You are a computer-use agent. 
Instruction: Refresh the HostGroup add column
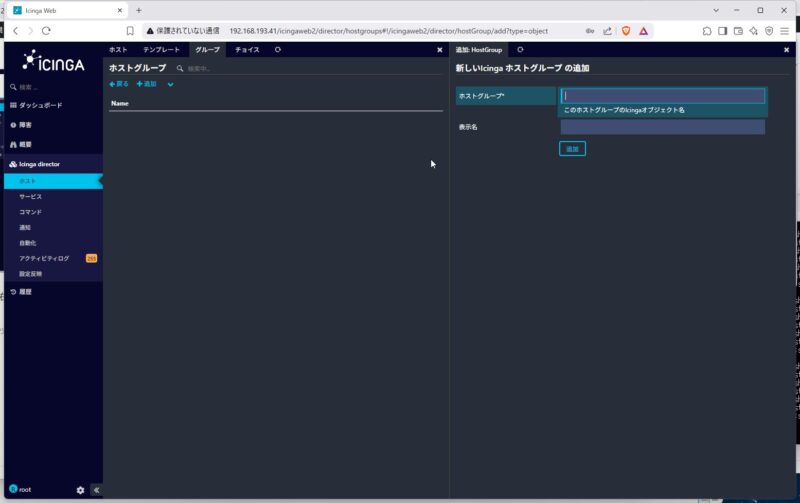tap(520, 49)
